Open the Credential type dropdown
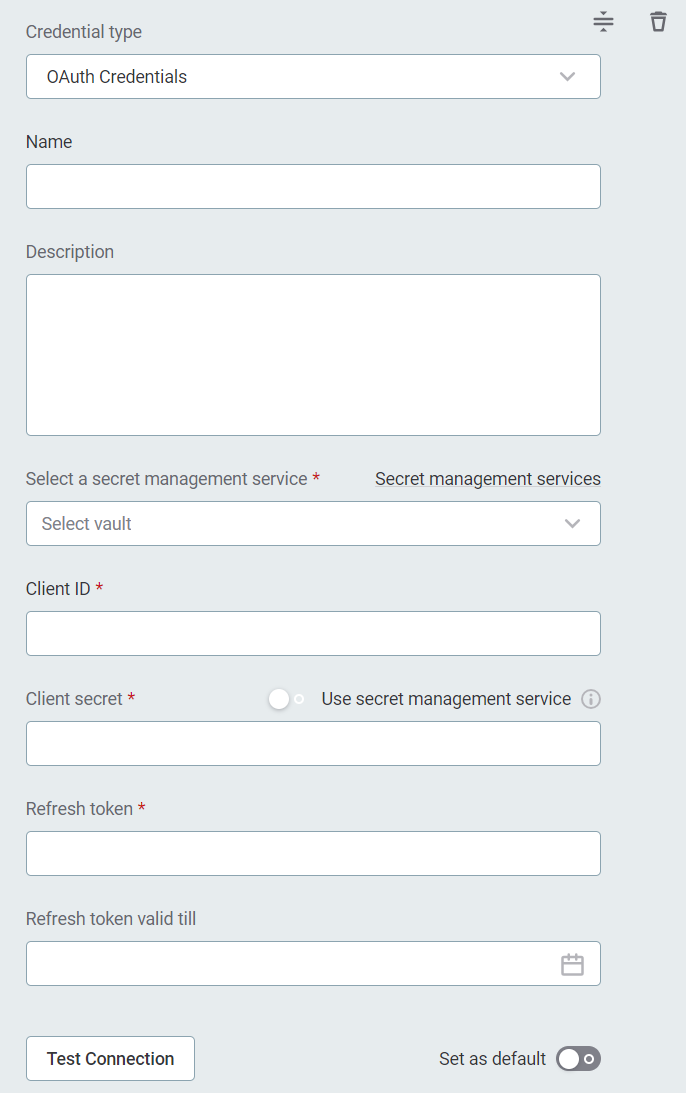 tap(313, 76)
